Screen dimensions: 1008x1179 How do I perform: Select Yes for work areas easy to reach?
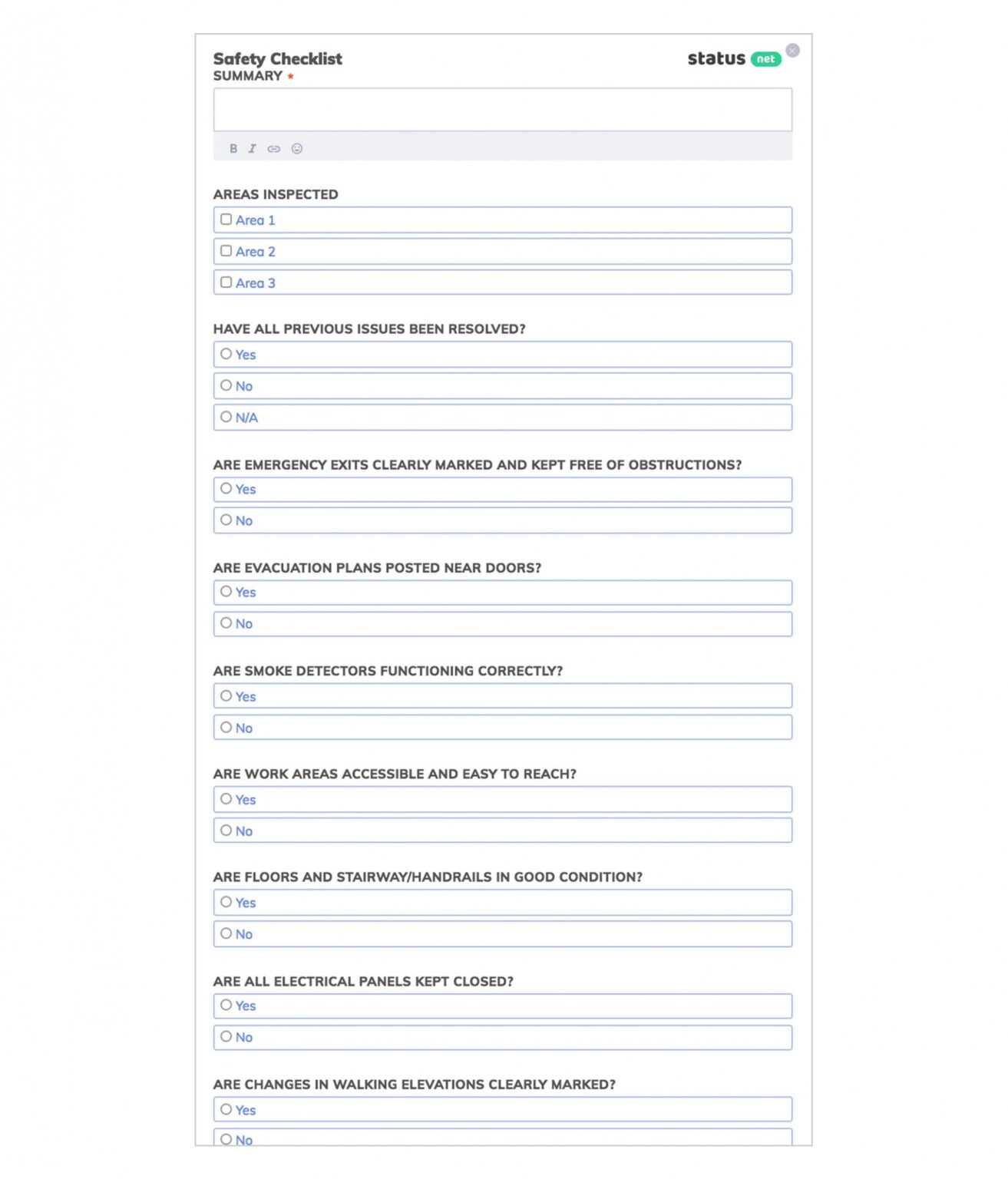click(226, 798)
